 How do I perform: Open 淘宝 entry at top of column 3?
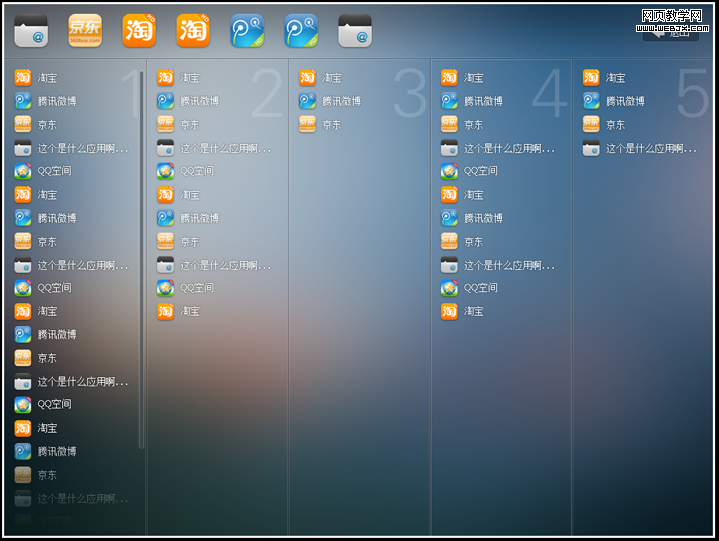tap(332, 78)
